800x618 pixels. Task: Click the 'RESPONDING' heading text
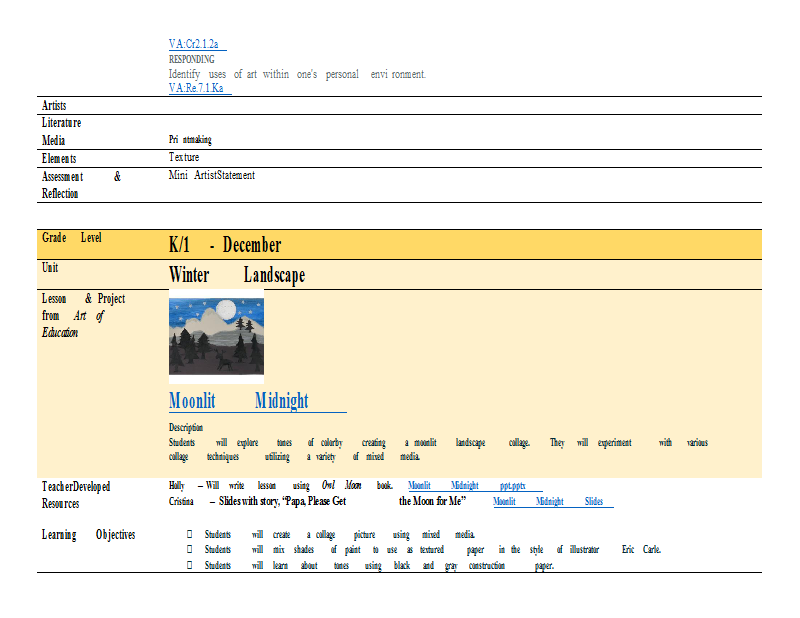pos(191,59)
